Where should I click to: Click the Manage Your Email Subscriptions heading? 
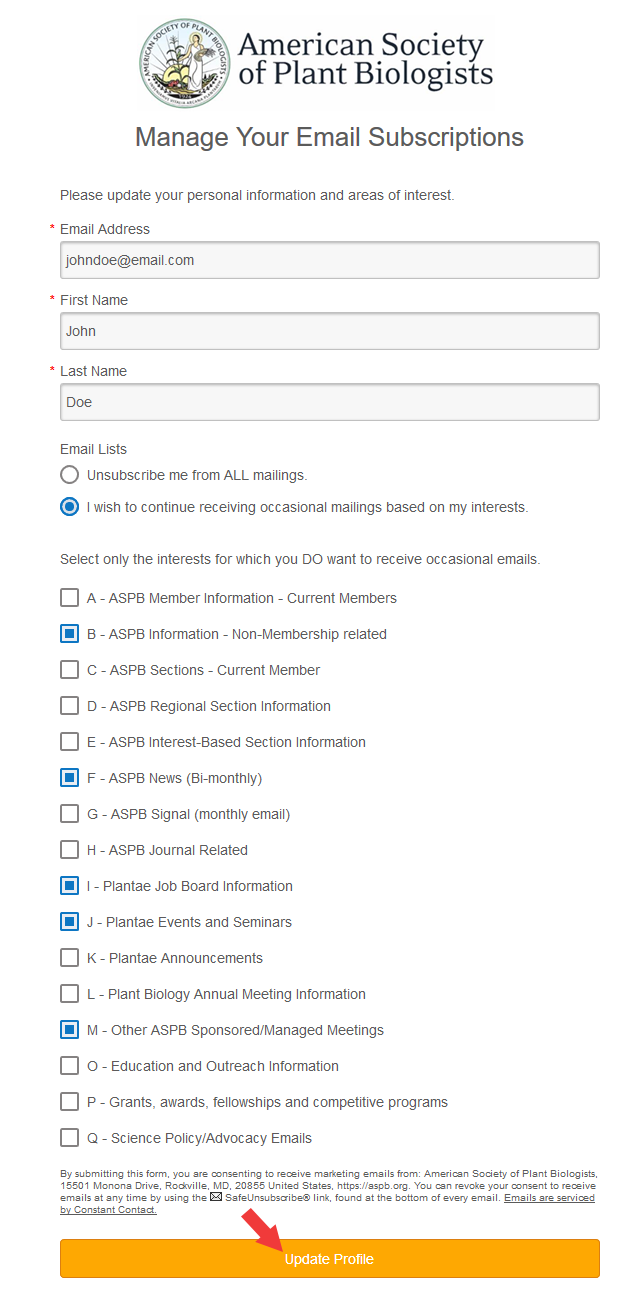coord(329,137)
